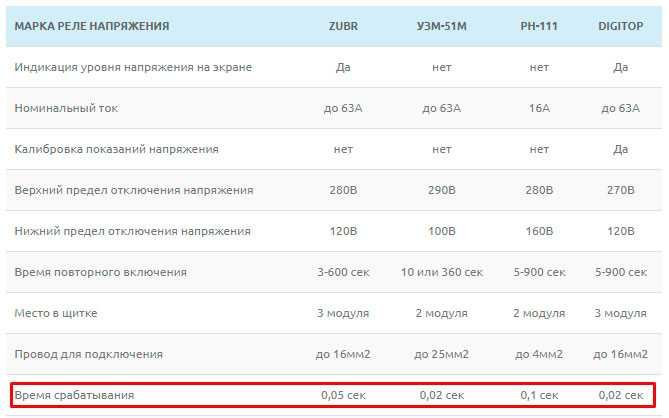Select DIGITOP's '5-900 сек' value

pyautogui.click(x=620, y=272)
